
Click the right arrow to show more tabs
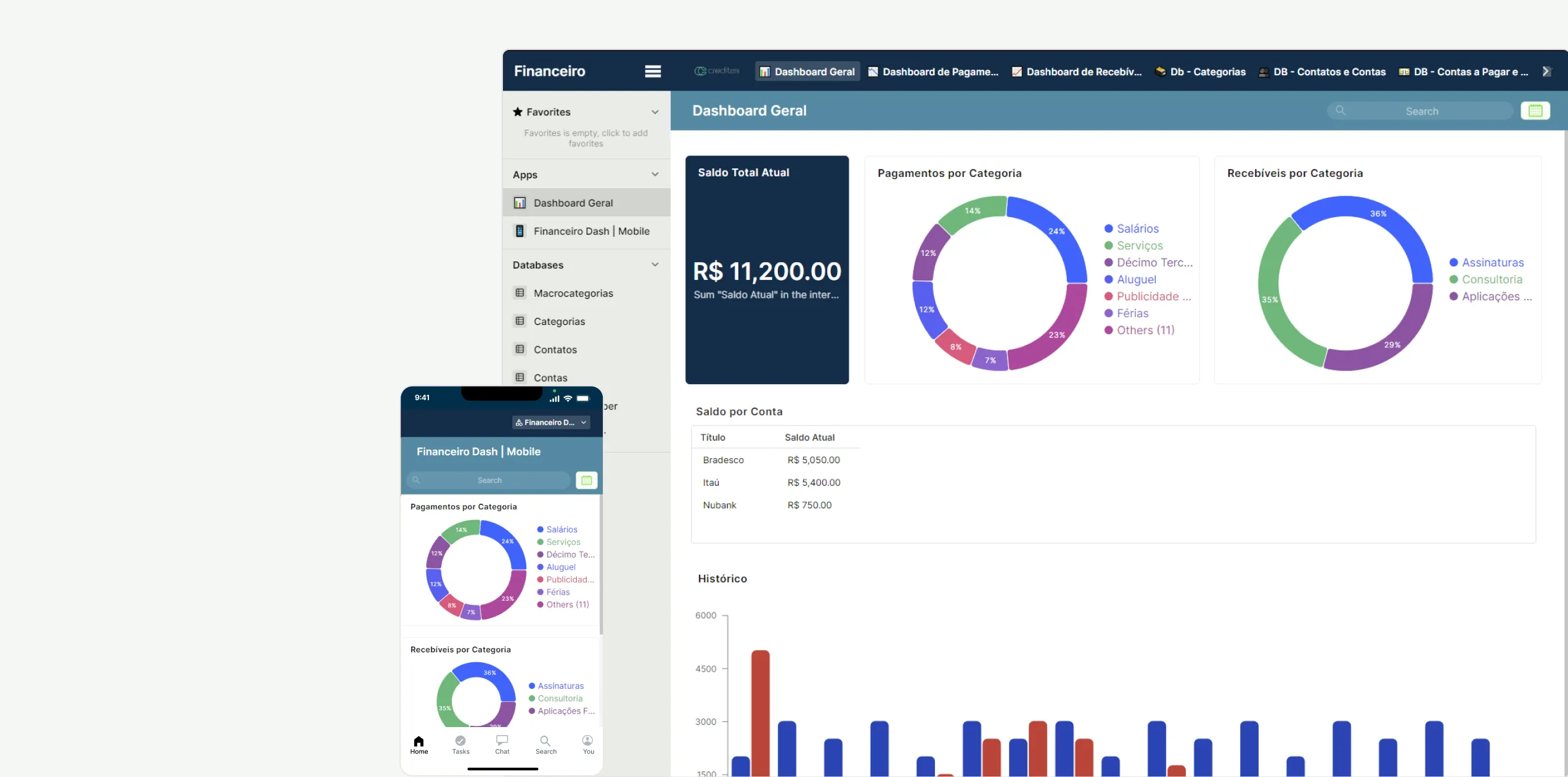pos(1546,72)
